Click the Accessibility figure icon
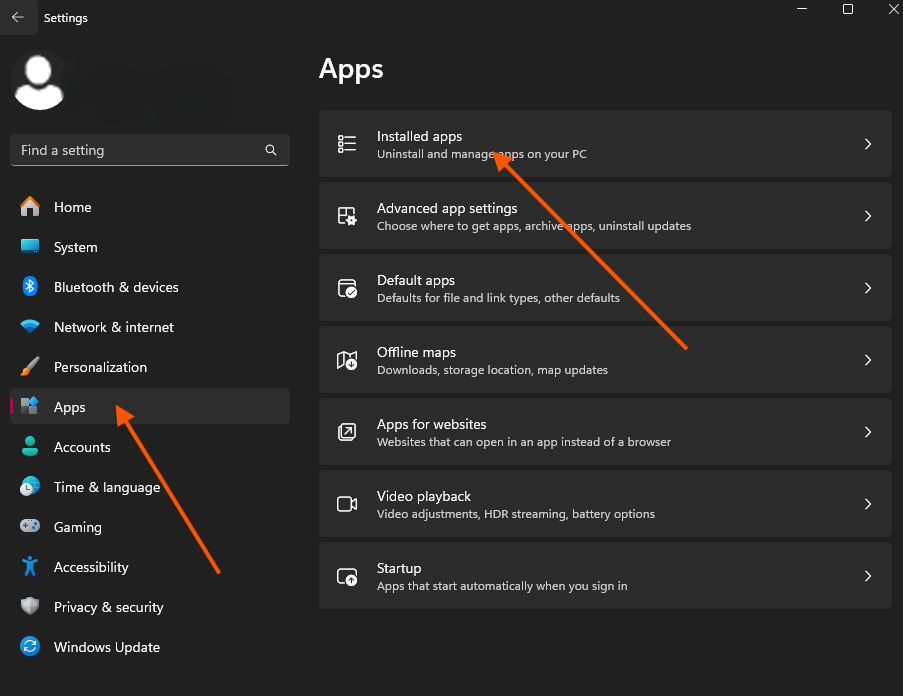 point(30,566)
